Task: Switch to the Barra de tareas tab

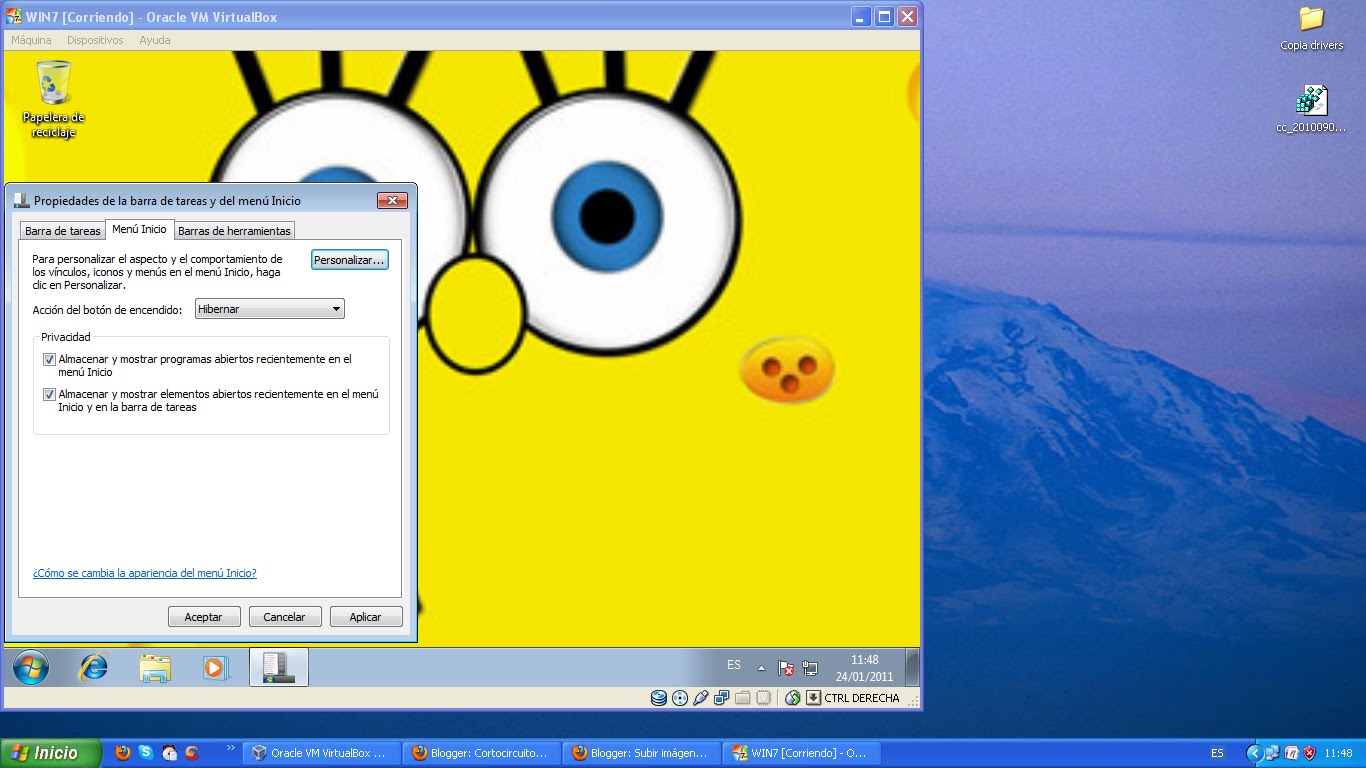Action: click(62, 231)
